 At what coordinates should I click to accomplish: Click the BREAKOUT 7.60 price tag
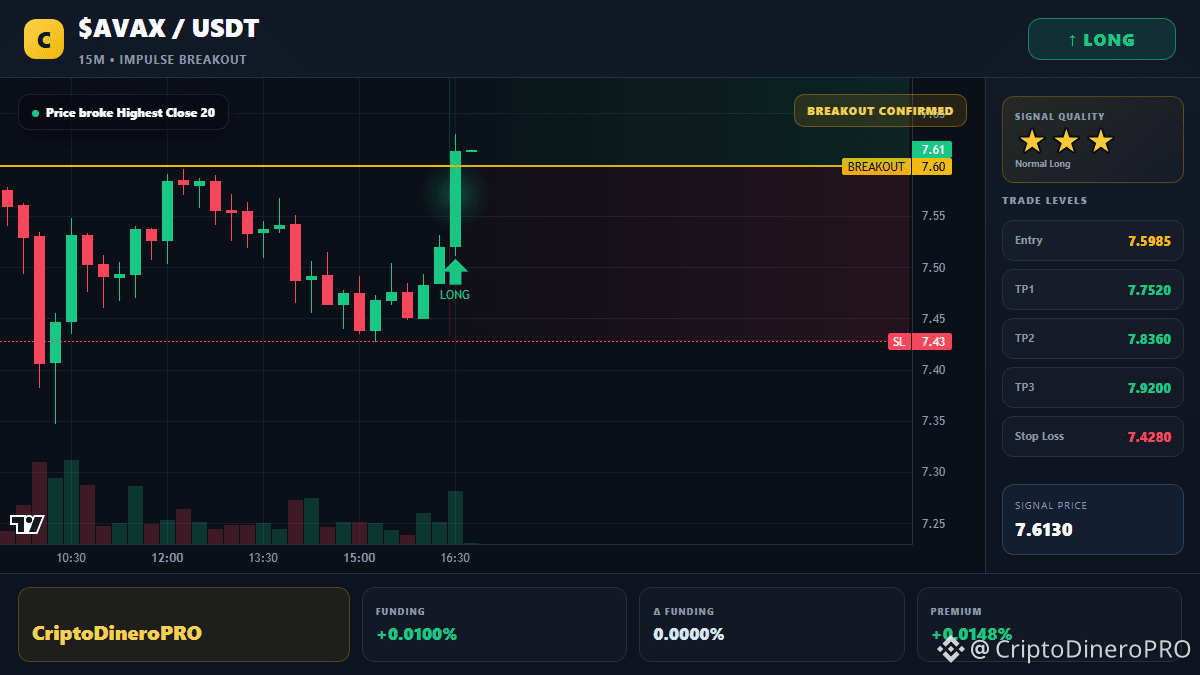click(897, 166)
